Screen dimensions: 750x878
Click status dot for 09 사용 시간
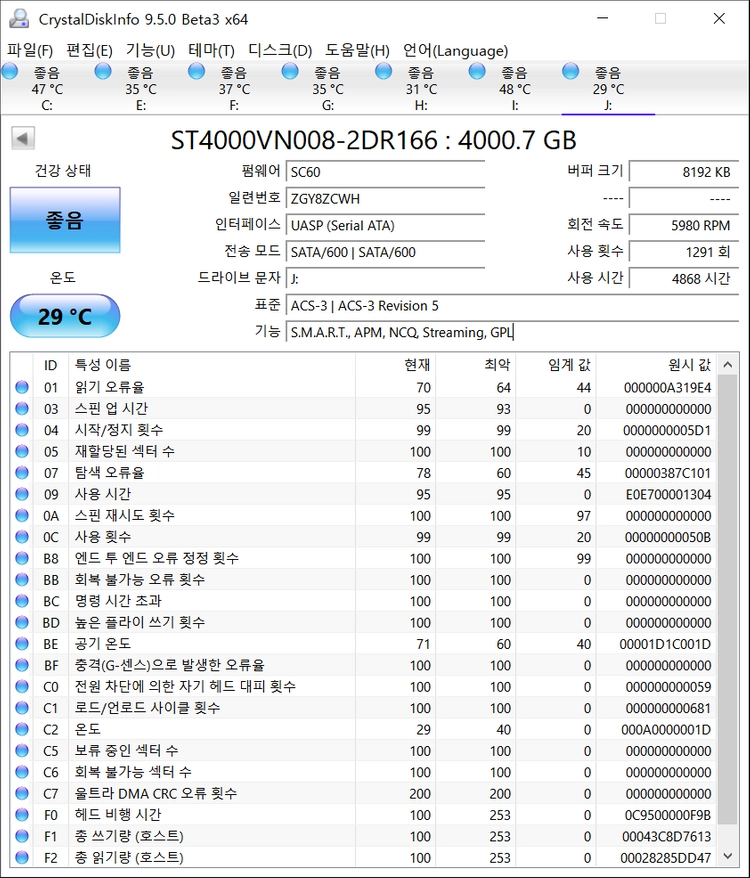point(22,494)
